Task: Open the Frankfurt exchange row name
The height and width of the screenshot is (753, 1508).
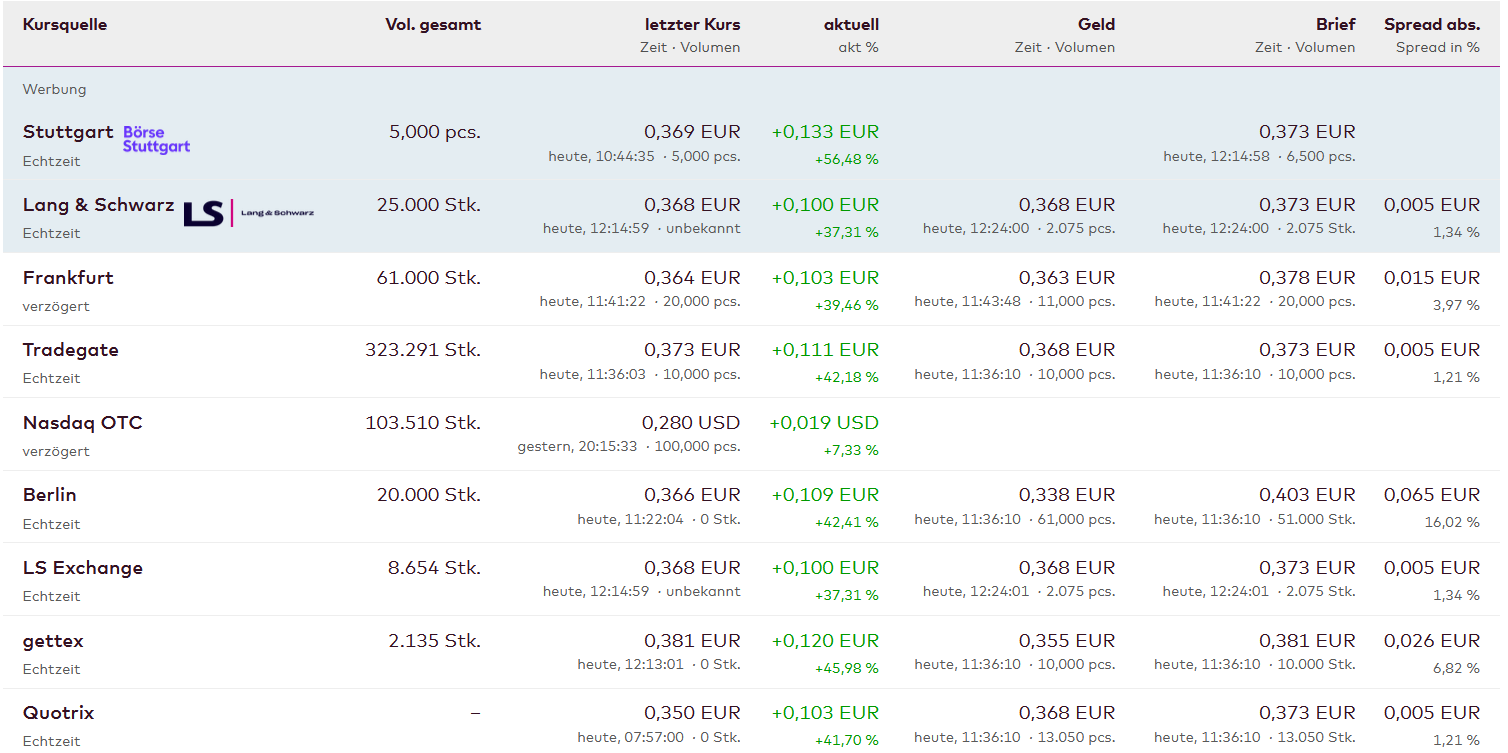Action: coord(68,277)
